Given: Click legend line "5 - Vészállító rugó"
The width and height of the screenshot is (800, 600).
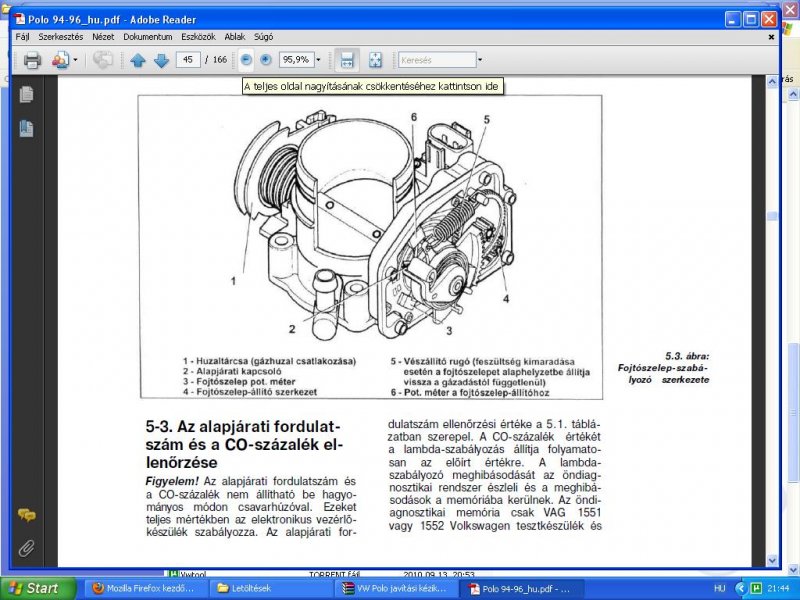Looking at the screenshot, I should tap(490, 371).
